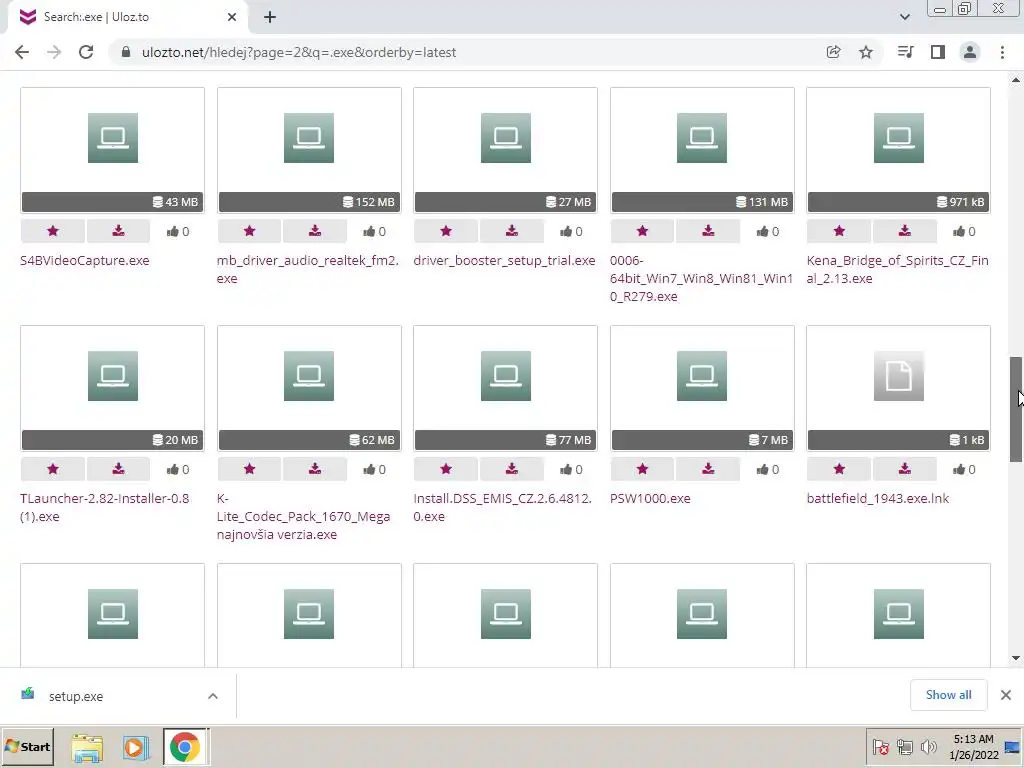The width and height of the screenshot is (1024, 768).
Task: Star battlefield_1943.exe.lnk
Action: [839, 469]
